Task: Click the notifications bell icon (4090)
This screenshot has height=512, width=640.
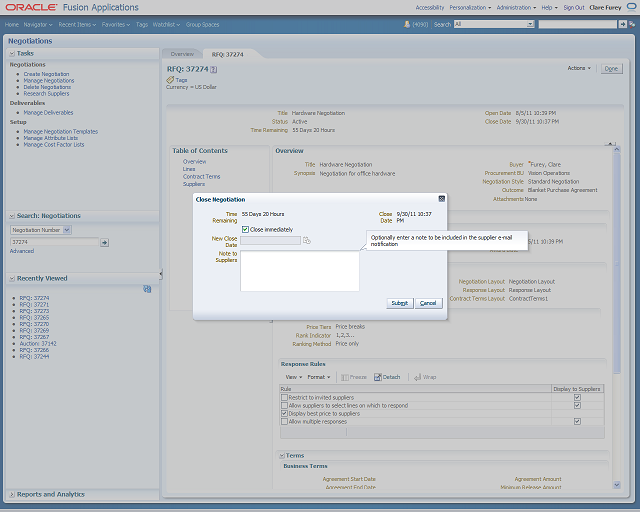Action: (407, 24)
